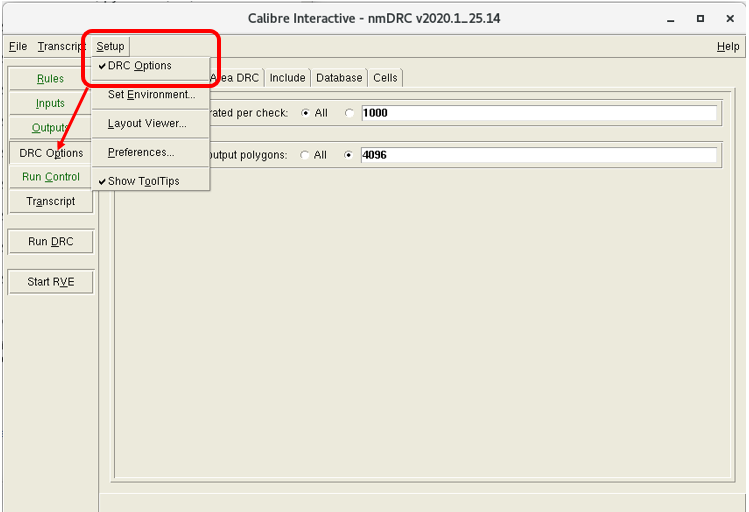Open the Transcript menu in menu bar
The width and height of the screenshot is (749, 512).
(x=62, y=46)
